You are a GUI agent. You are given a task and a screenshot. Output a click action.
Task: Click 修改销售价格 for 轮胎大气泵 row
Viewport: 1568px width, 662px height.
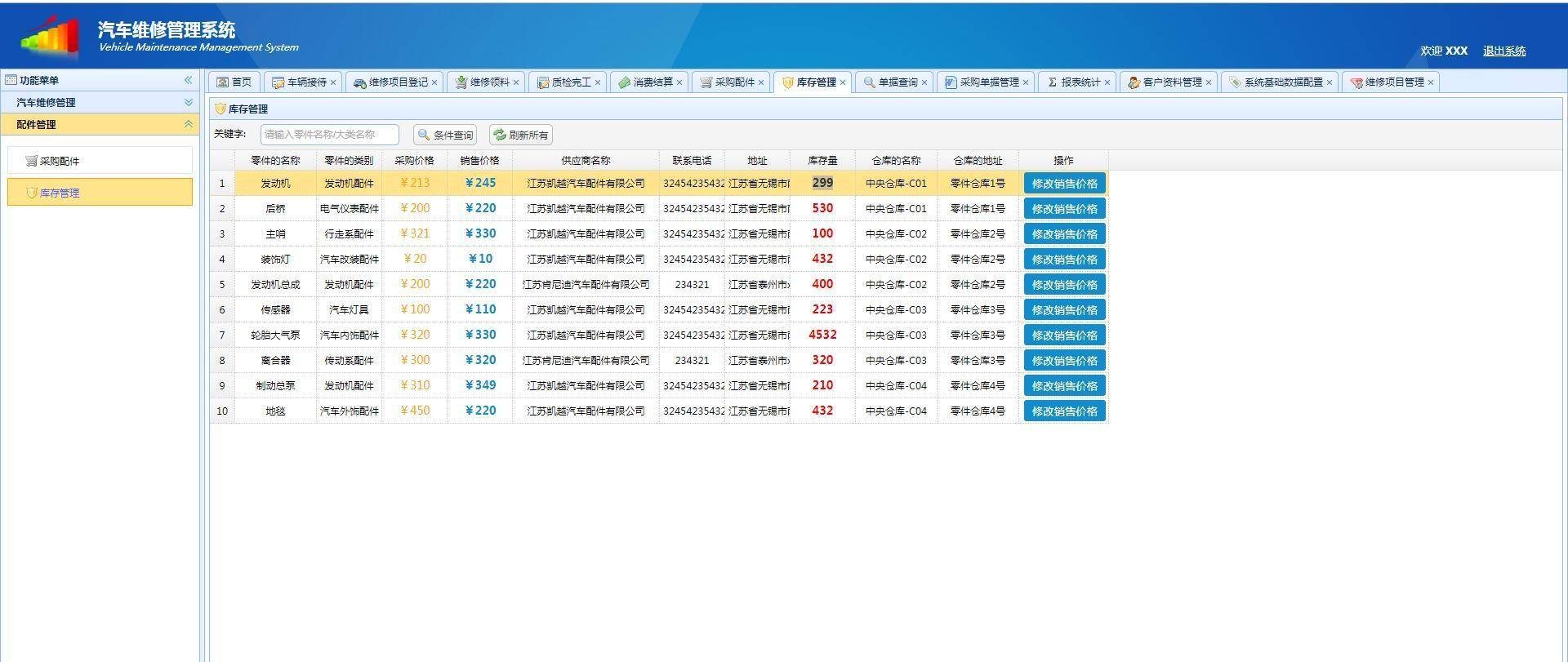1064,335
